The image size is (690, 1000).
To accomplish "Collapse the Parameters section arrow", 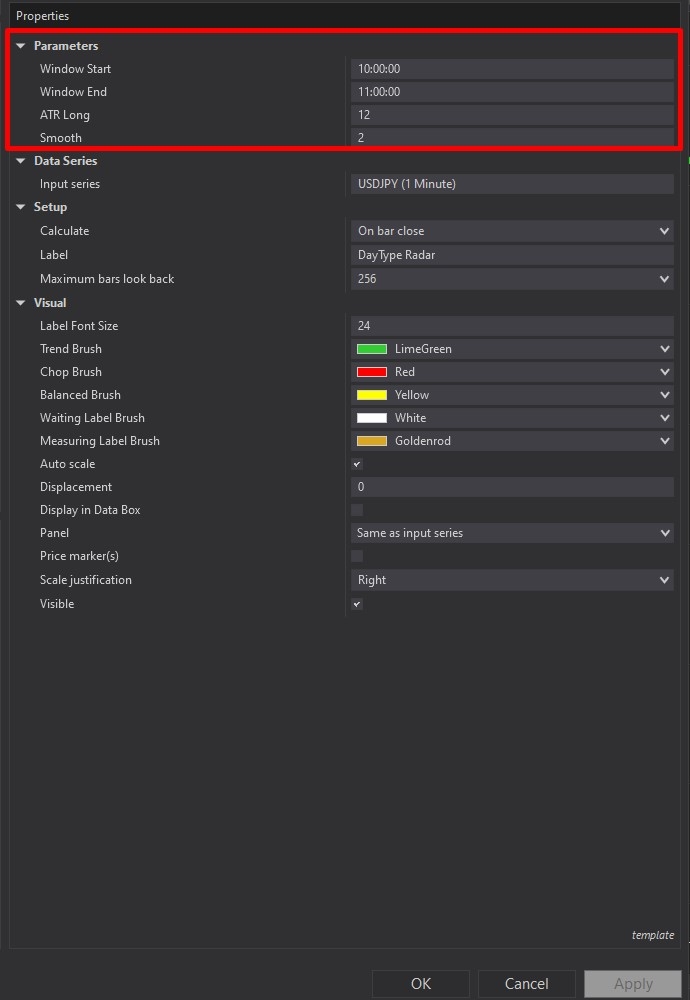I will click(x=21, y=45).
